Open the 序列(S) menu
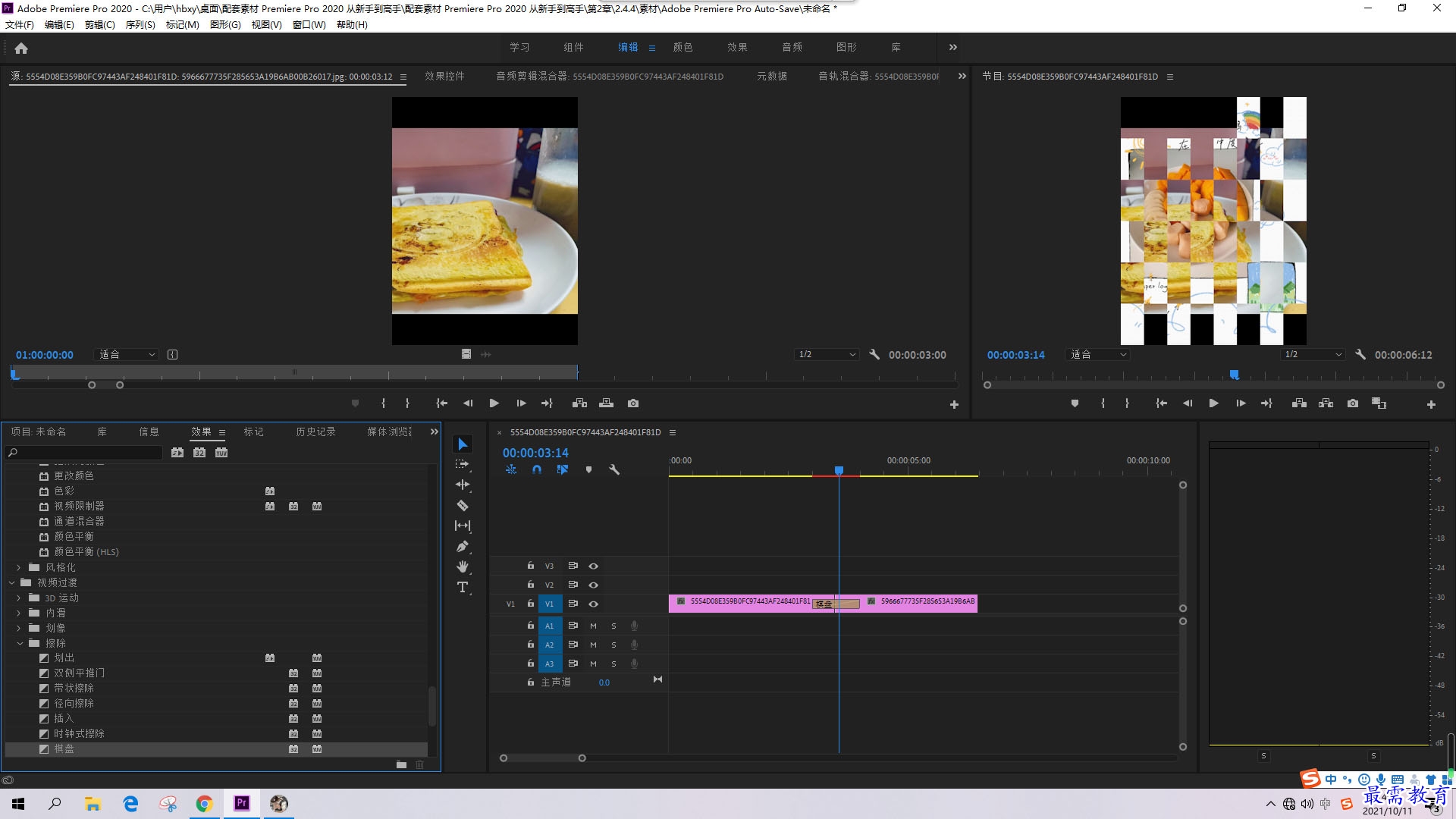The image size is (1456, 819). point(140,25)
